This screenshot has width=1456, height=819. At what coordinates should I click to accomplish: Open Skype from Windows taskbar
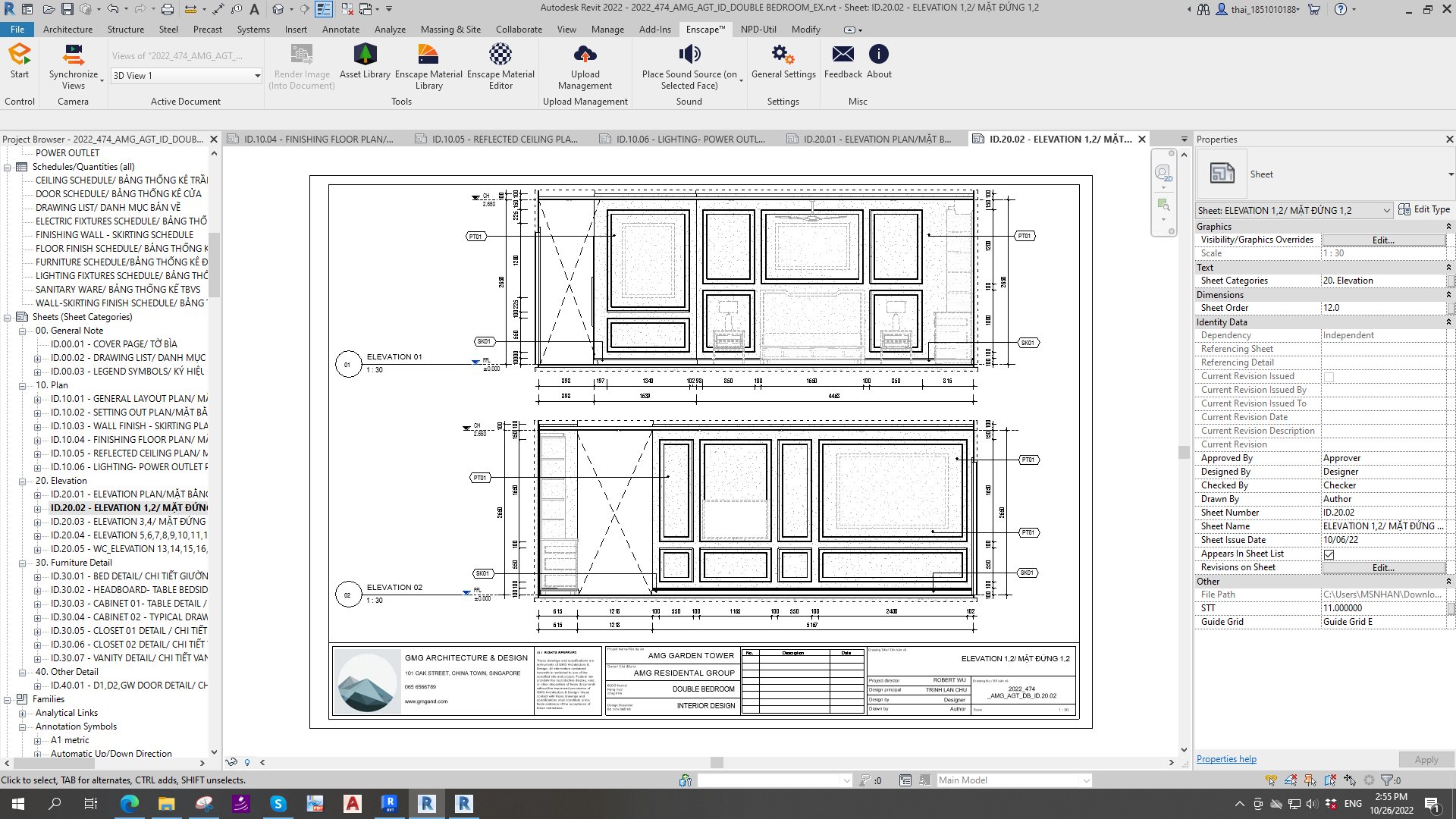pos(278,803)
